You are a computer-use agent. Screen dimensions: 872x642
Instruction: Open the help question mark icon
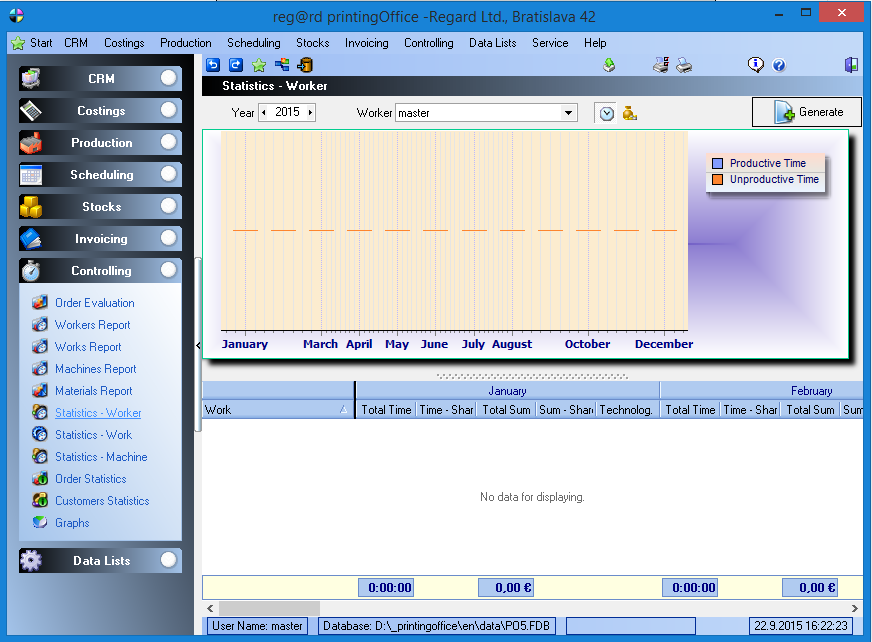coord(779,65)
